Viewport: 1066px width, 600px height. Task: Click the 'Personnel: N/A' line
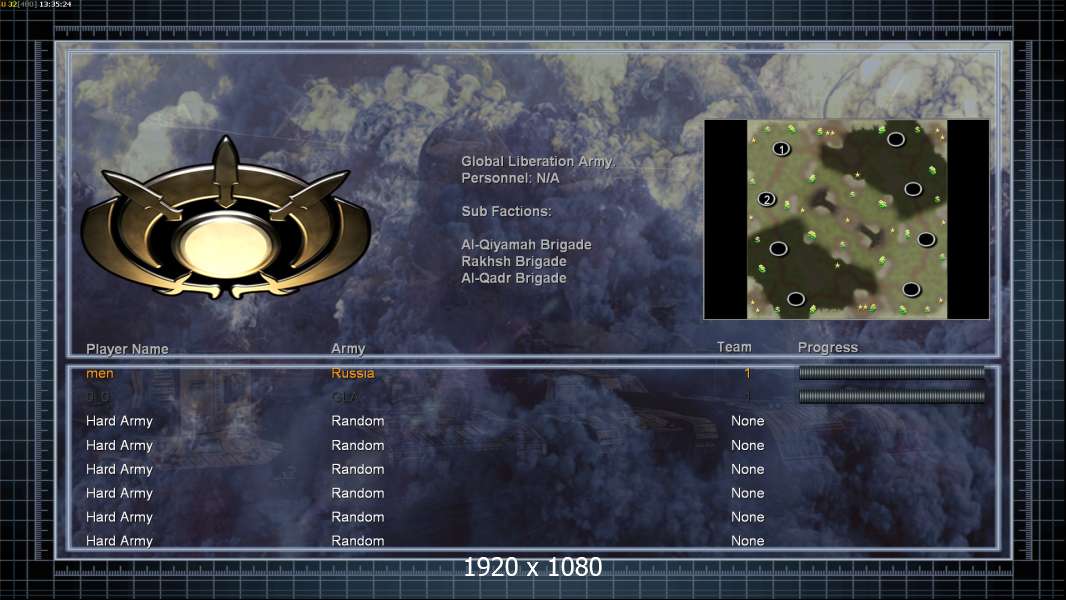click(510, 178)
